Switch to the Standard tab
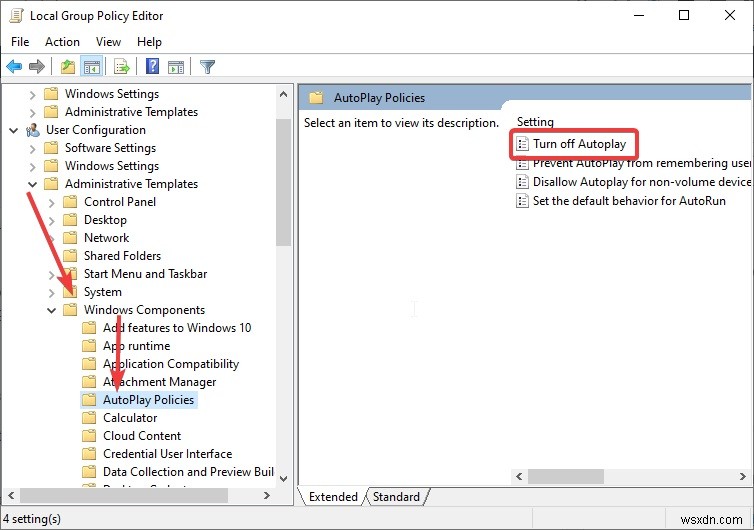 coord(396,496)
